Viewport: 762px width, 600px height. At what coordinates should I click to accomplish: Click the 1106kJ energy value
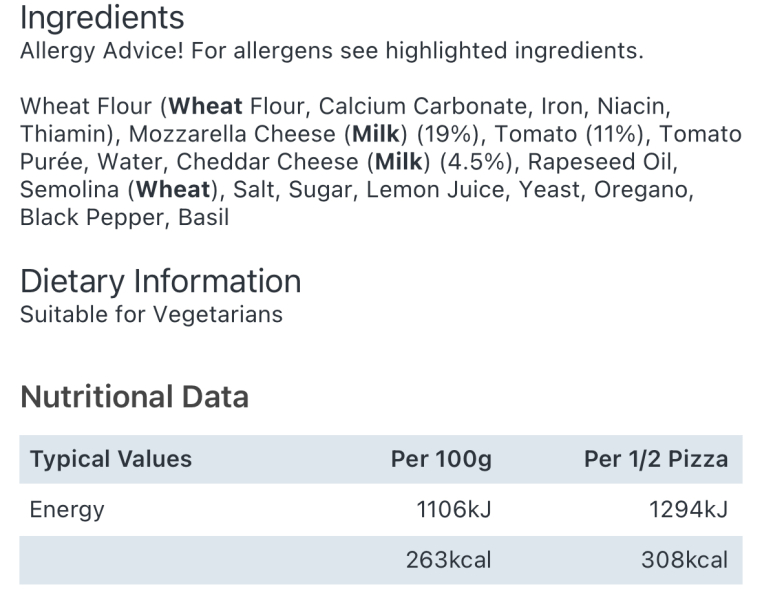(453, 510)
